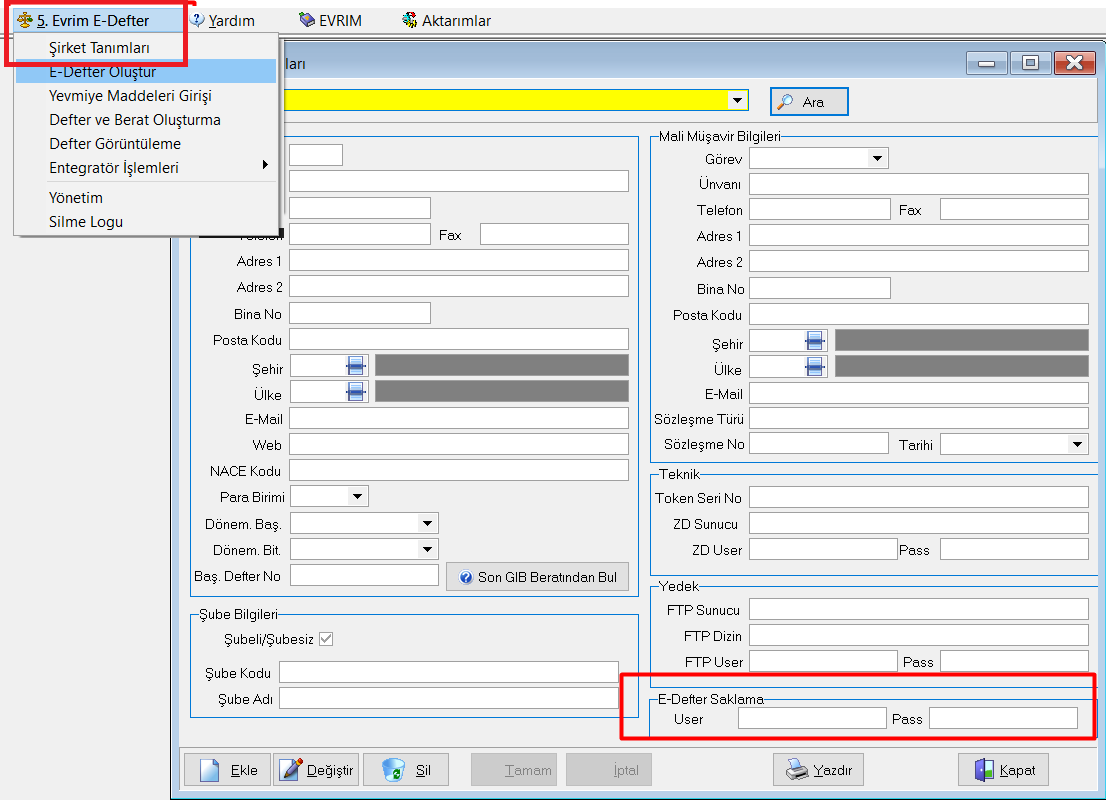Viewport: 1106px width, 800px height.
Task: Focus the NACE Kodu field
Action: (x=458, y=471)
